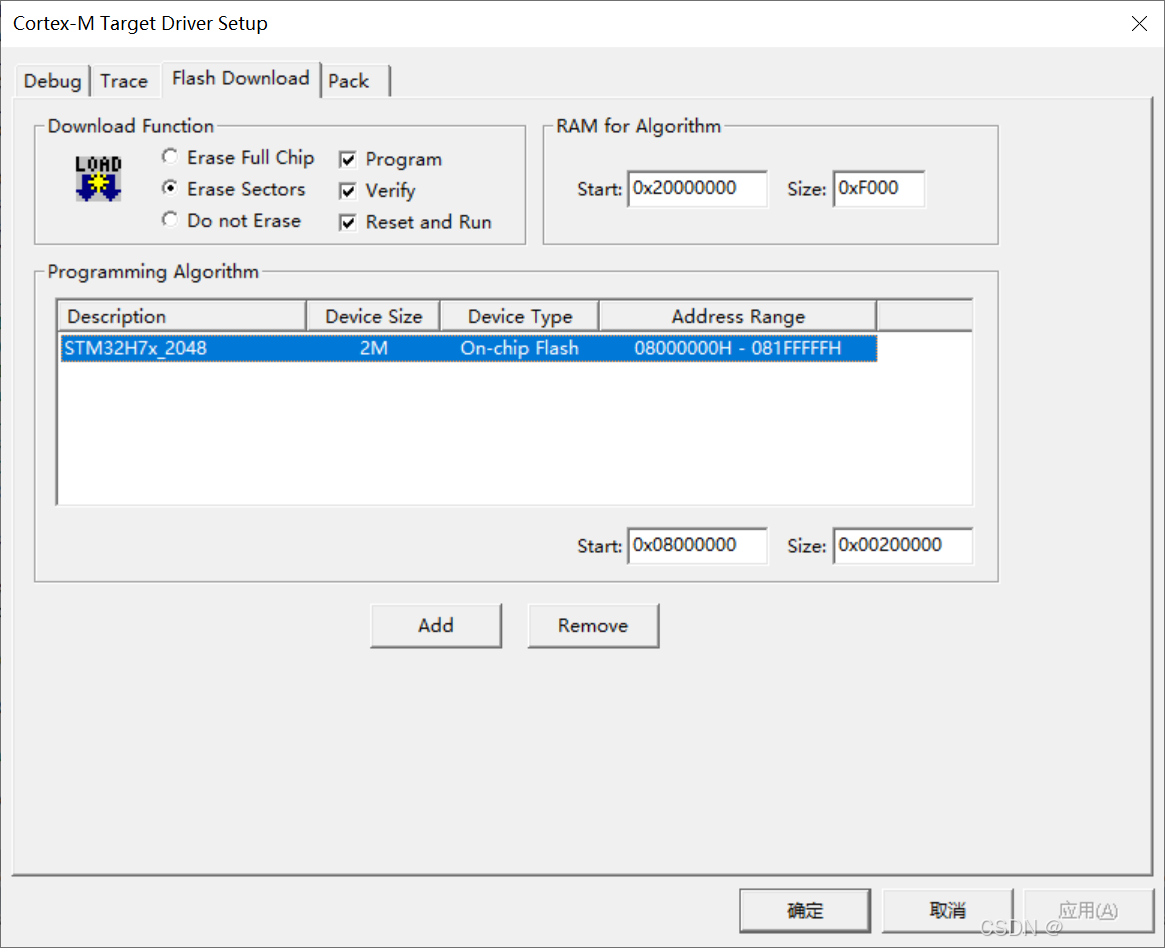
Task: Click the Remove algorithm button
Action: (593, 626)
